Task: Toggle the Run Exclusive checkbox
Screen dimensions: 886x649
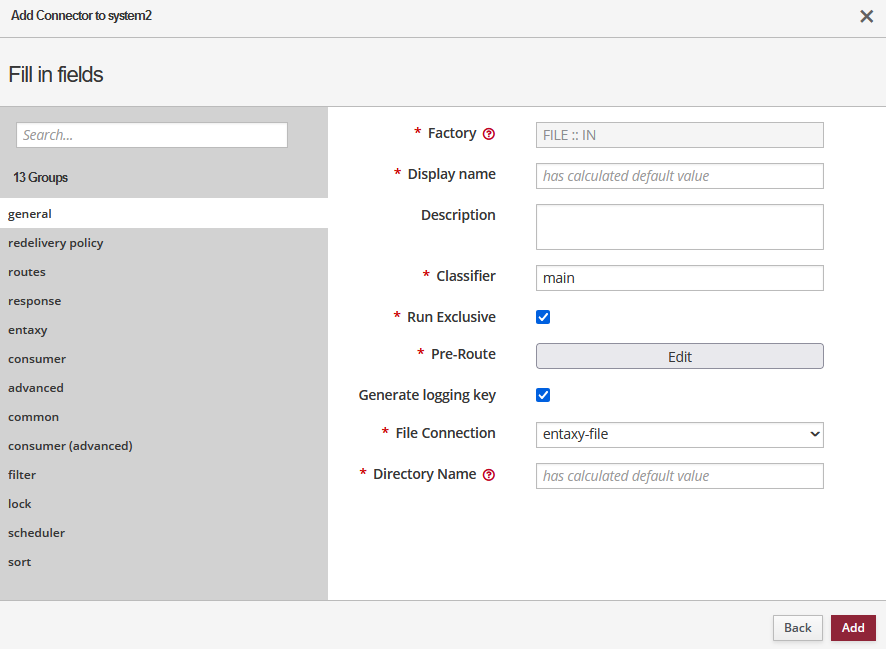Action: (543, 317)
